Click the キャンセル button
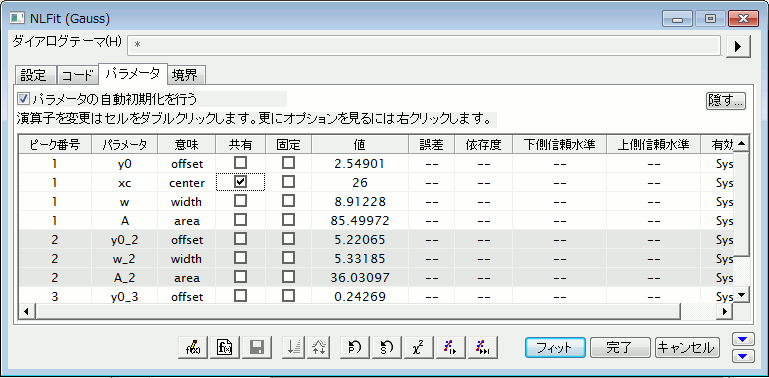The image size is (769, 378). pyautogui.click(x=688, y=348)
